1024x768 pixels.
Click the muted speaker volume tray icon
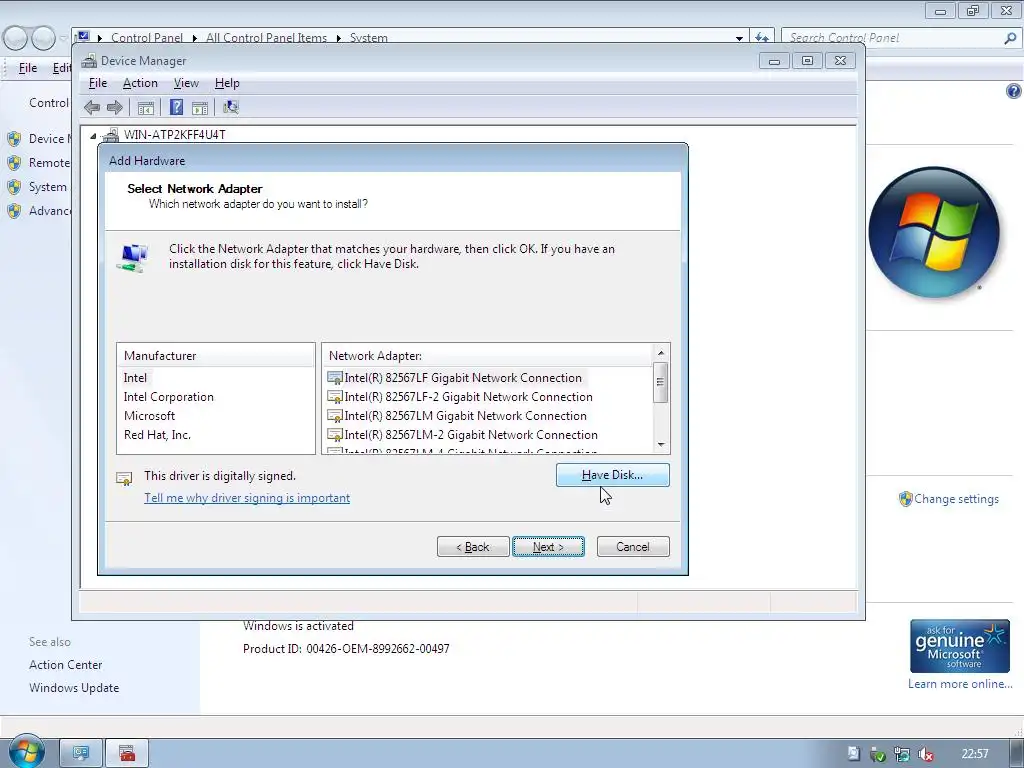(x=925, y=754)
